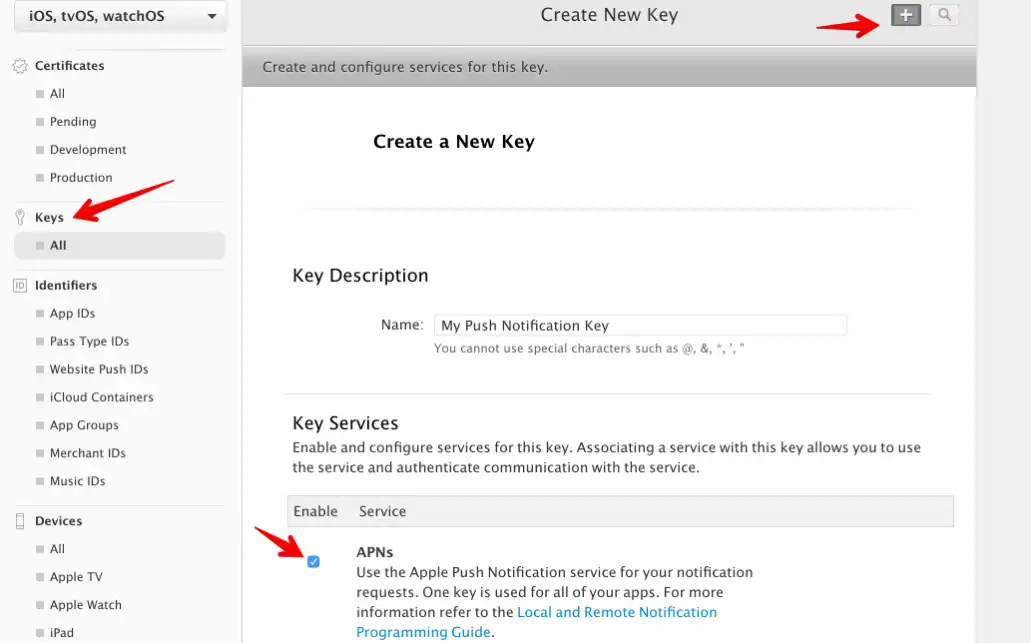Toggle the APNs enable checkbox
This screenshot has height=643, width=1031.
point(313,562)
